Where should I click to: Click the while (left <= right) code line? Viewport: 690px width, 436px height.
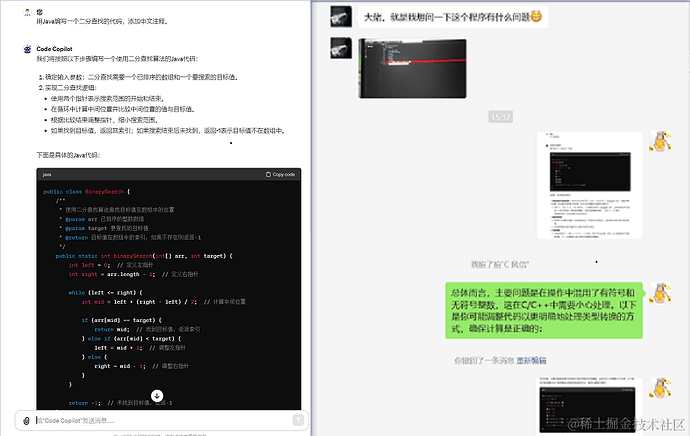pyautogui.click(x=106, y=293)
